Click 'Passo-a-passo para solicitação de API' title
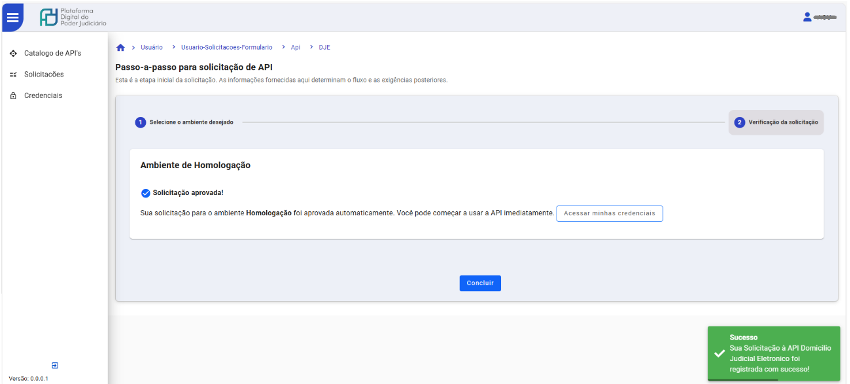Viewport: 850px width, 384px height. coord(194,67)
